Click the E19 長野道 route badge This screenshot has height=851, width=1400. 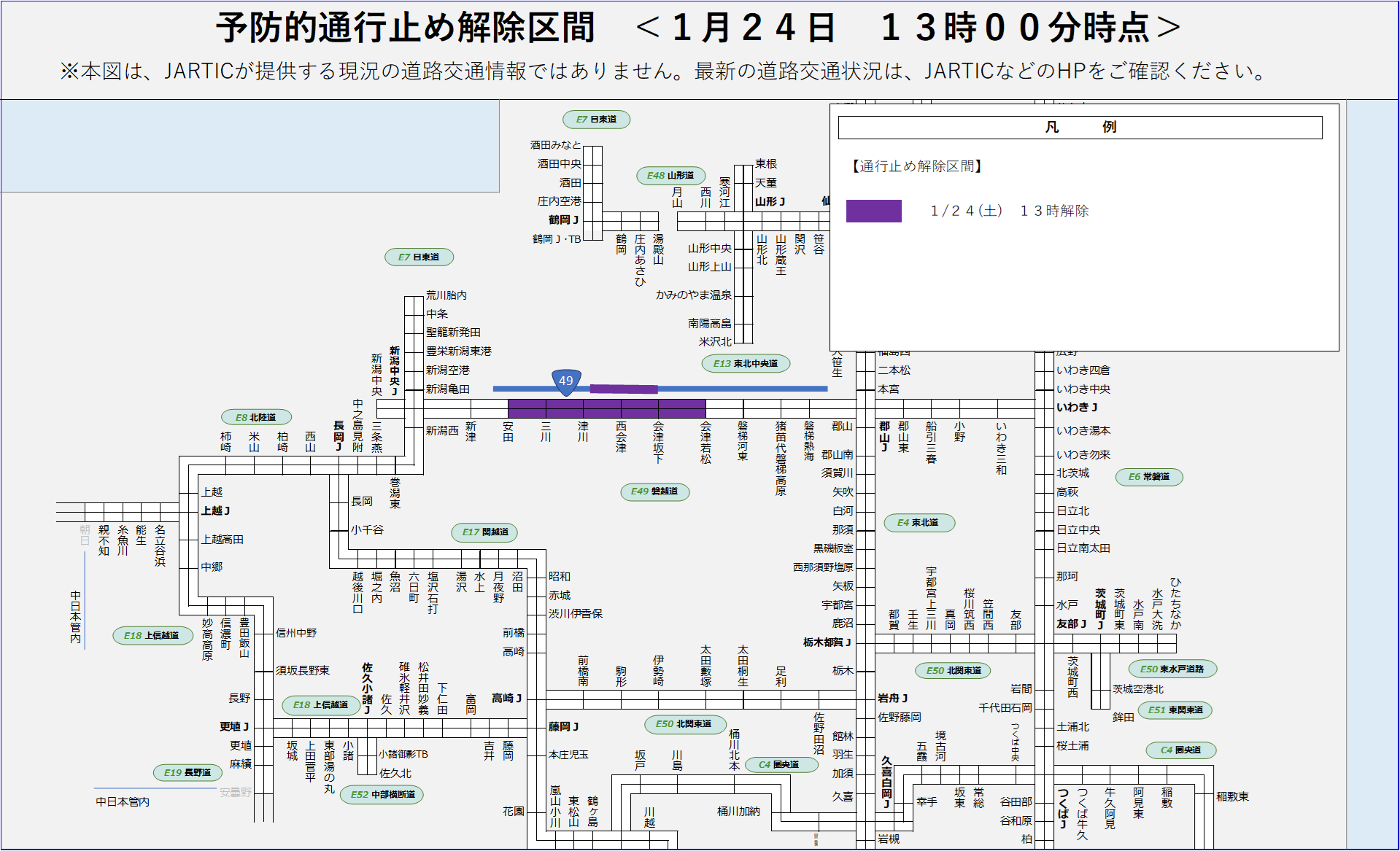(x=187, y=773)
